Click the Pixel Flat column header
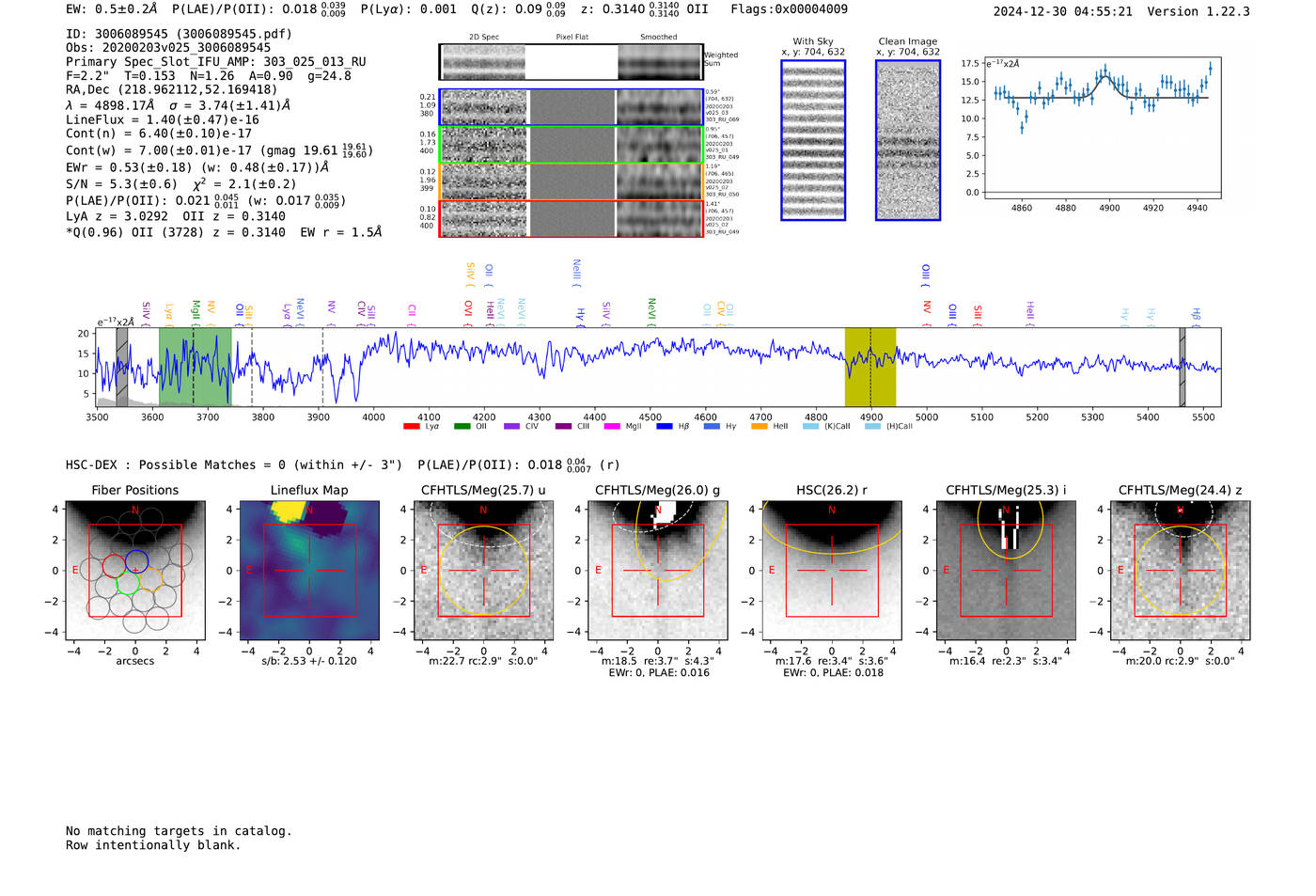The height and width of the screenshot is (896, 1316). coord(572,38)
